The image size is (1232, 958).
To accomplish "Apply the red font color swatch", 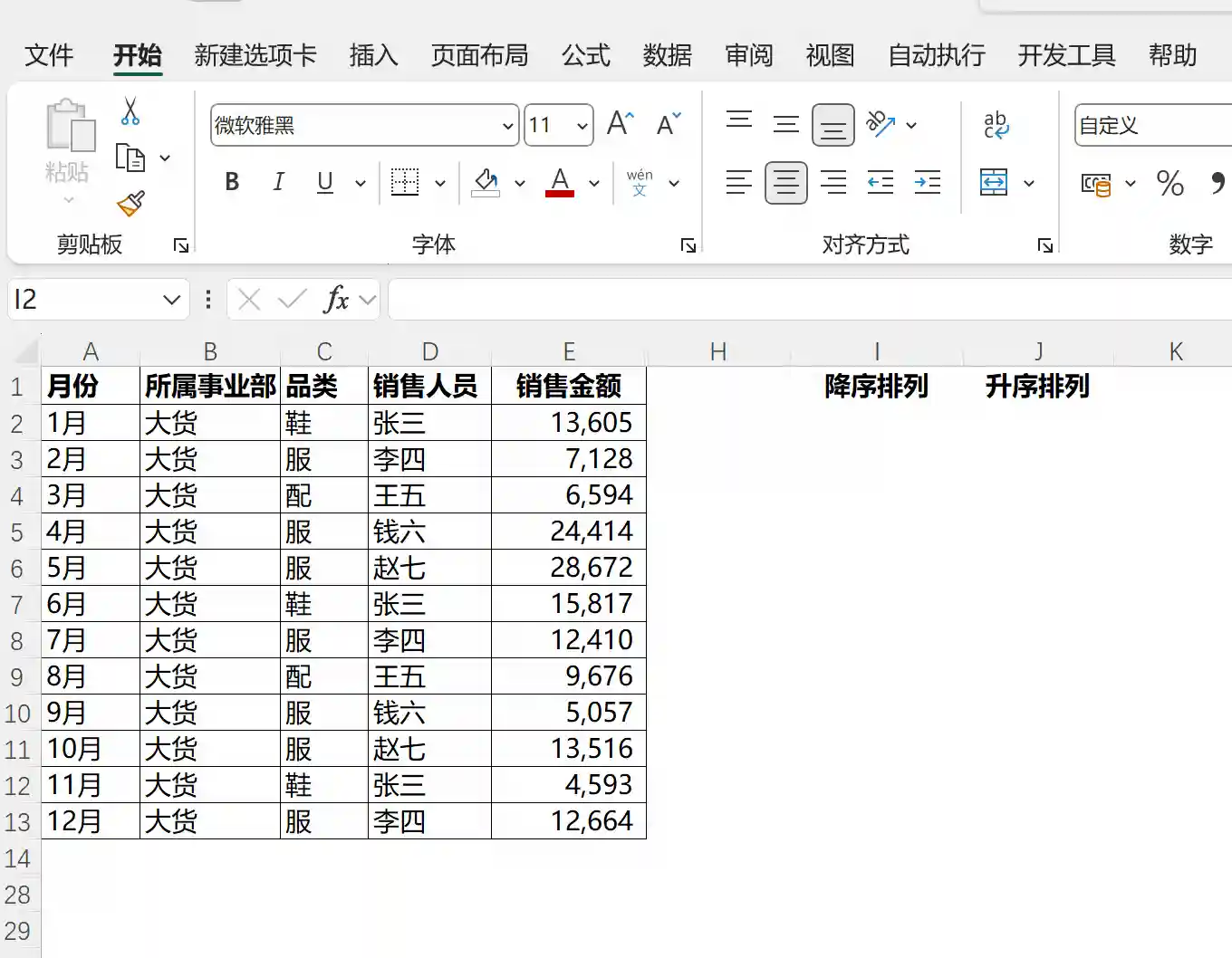I will [560, 182].
